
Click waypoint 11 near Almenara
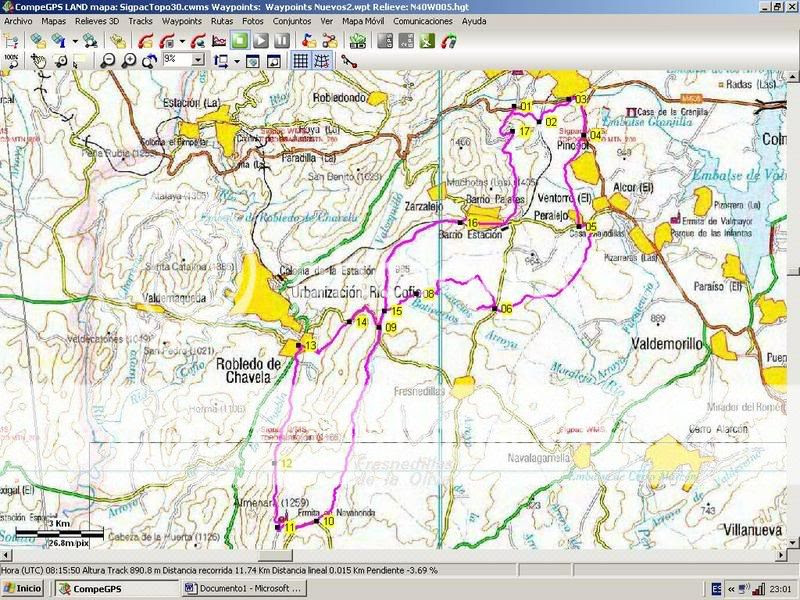point(278,527)
